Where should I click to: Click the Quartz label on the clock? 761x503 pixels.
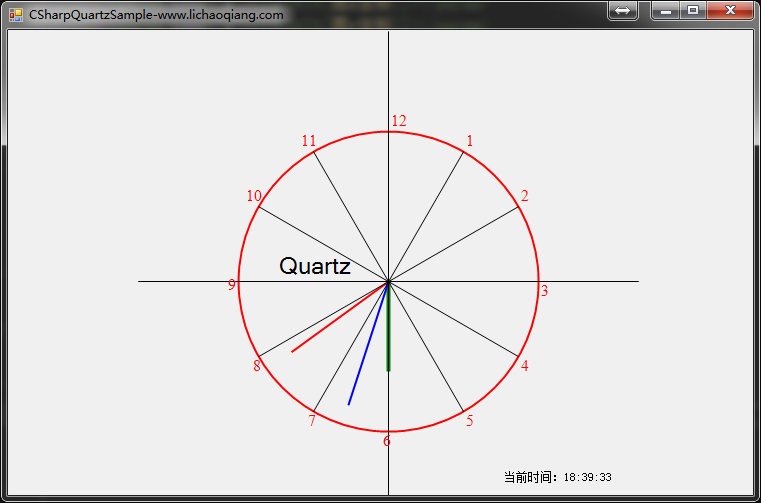pos(314,266)
